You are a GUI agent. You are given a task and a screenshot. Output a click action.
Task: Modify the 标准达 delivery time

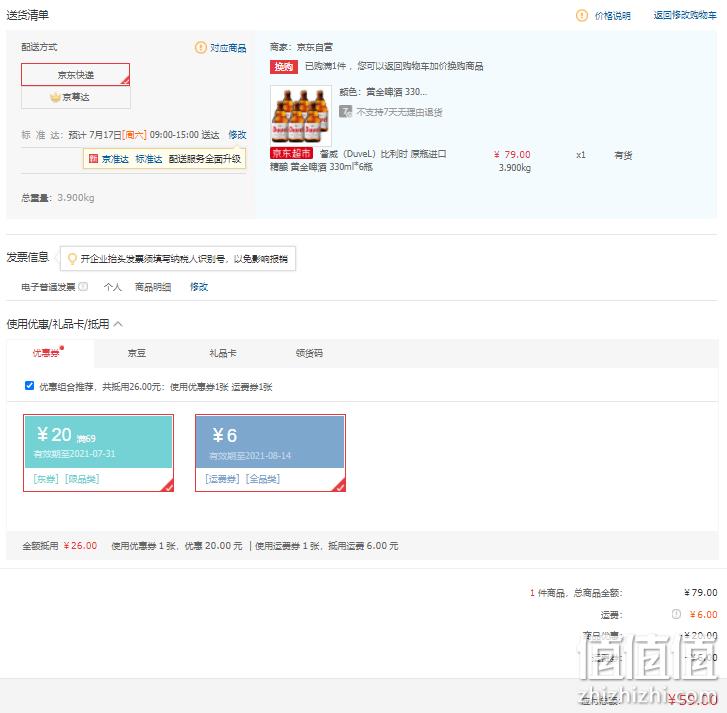[237, 135]
